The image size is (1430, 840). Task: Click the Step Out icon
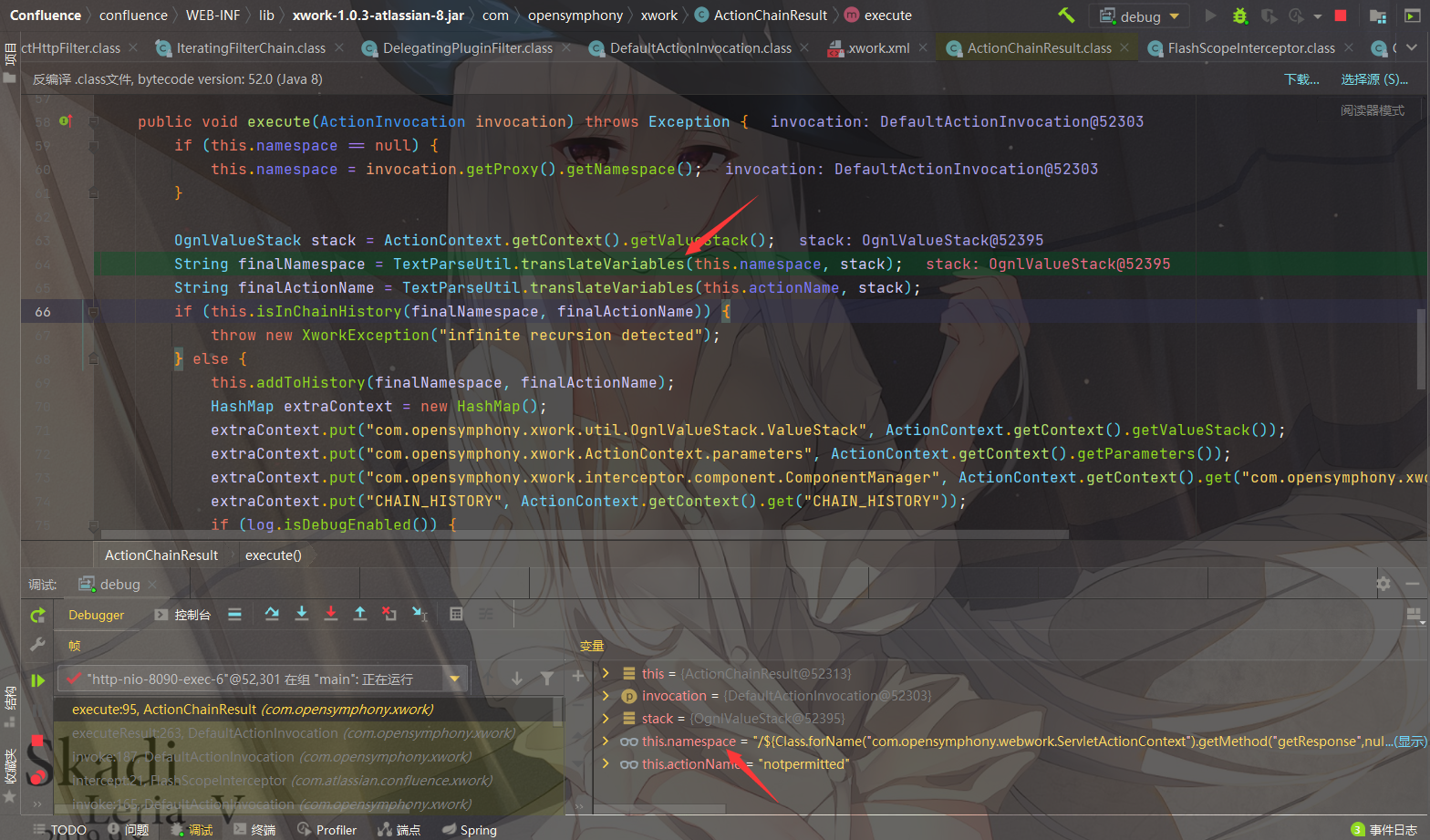[360, 614]
